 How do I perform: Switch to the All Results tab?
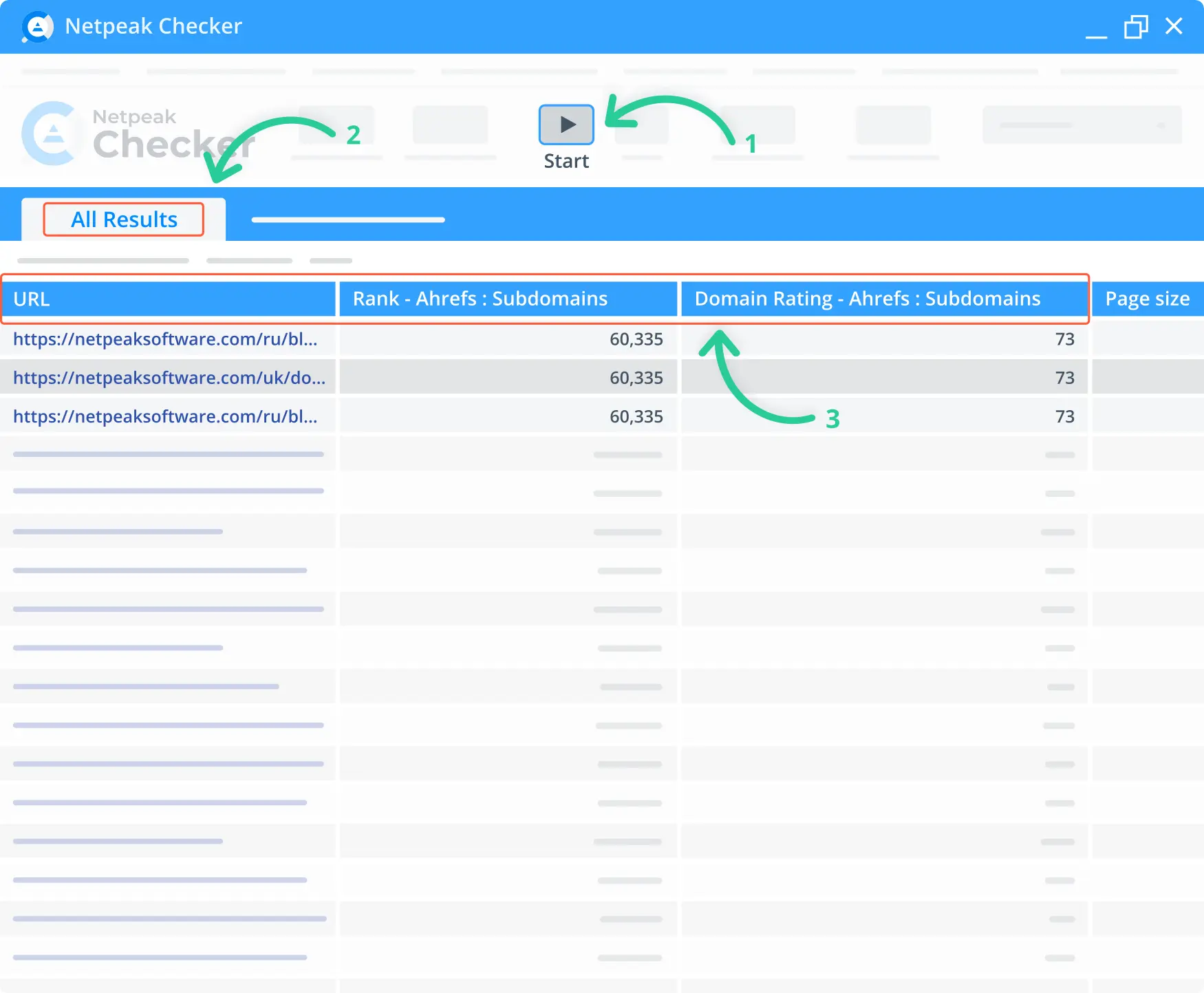pos(124,219)
